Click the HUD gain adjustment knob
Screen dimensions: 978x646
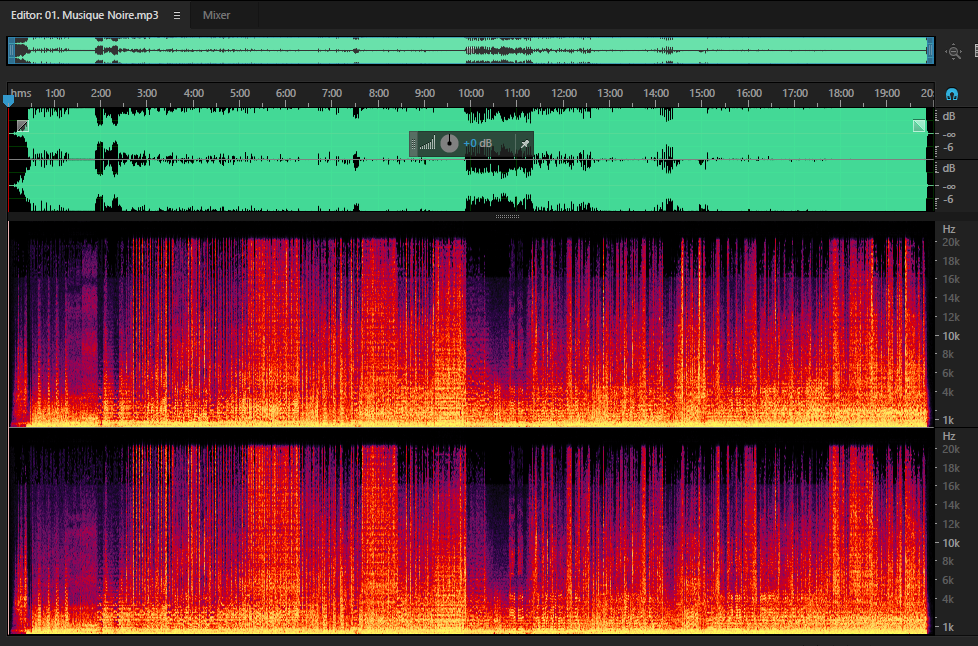point(449,143)
